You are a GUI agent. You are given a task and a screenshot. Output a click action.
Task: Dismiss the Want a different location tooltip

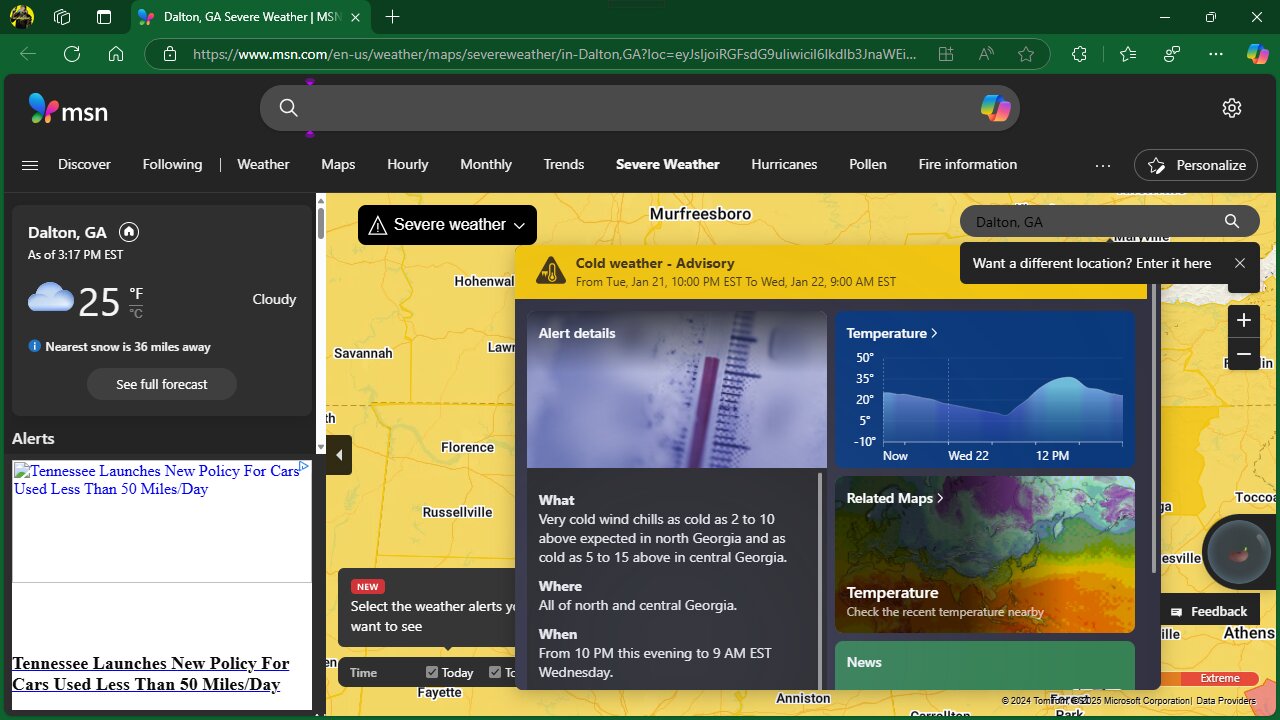(1240, 263)
